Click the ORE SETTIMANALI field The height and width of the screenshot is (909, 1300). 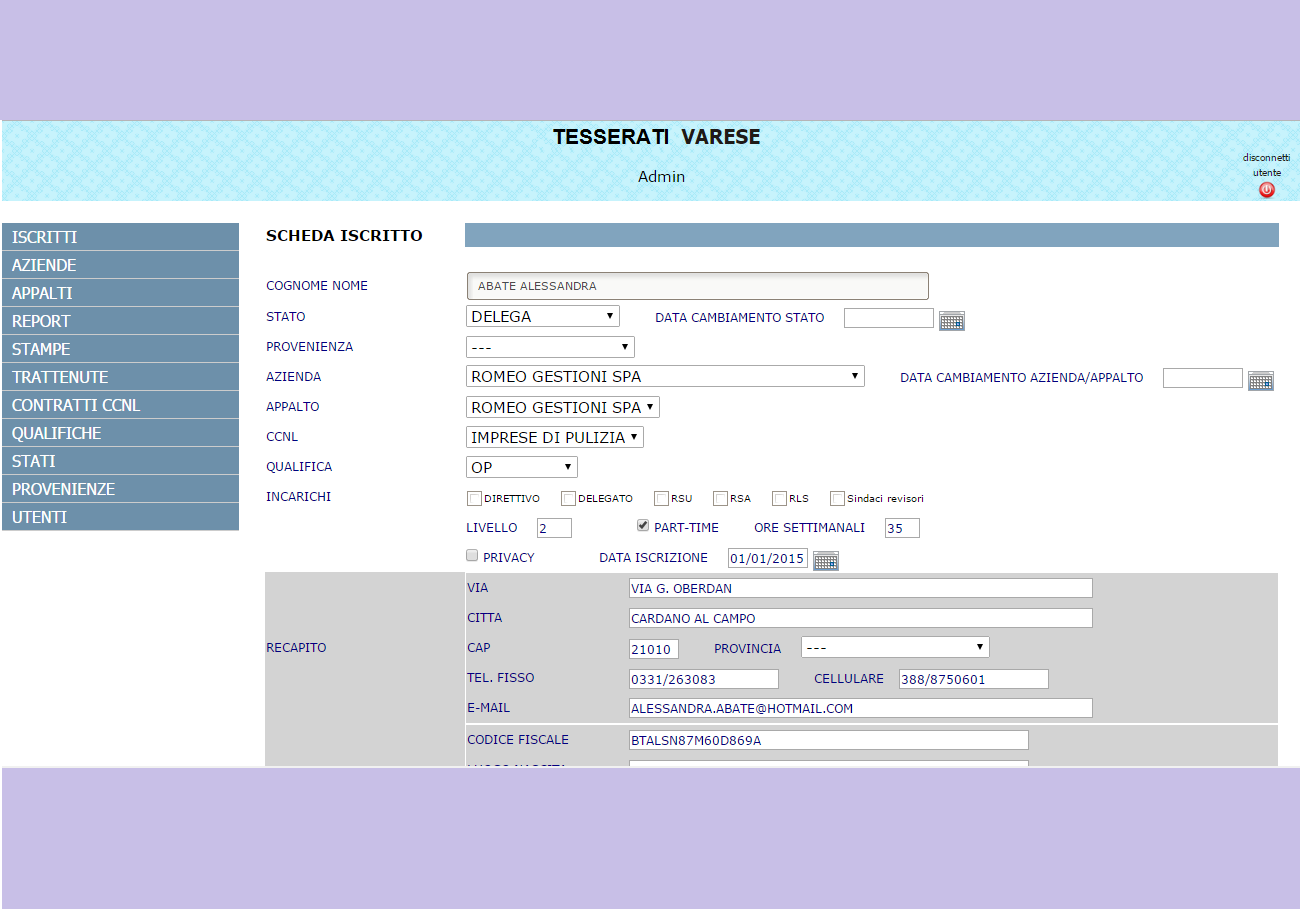click(x=902, y=528)
